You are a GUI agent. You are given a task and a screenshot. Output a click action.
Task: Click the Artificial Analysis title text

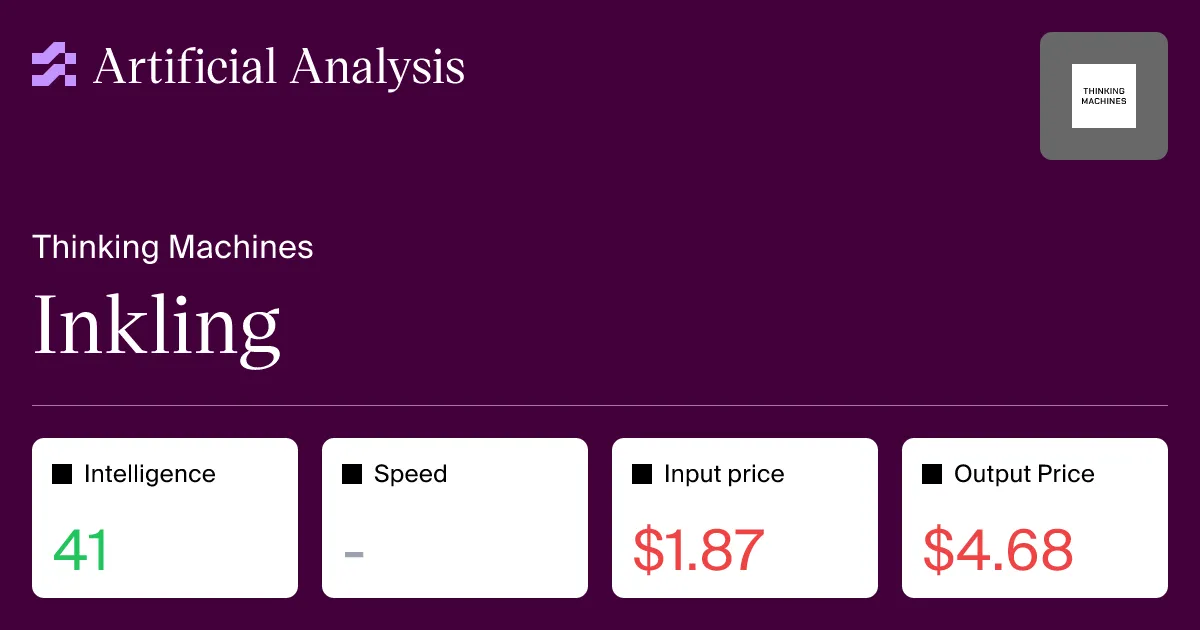pos(279,66)
